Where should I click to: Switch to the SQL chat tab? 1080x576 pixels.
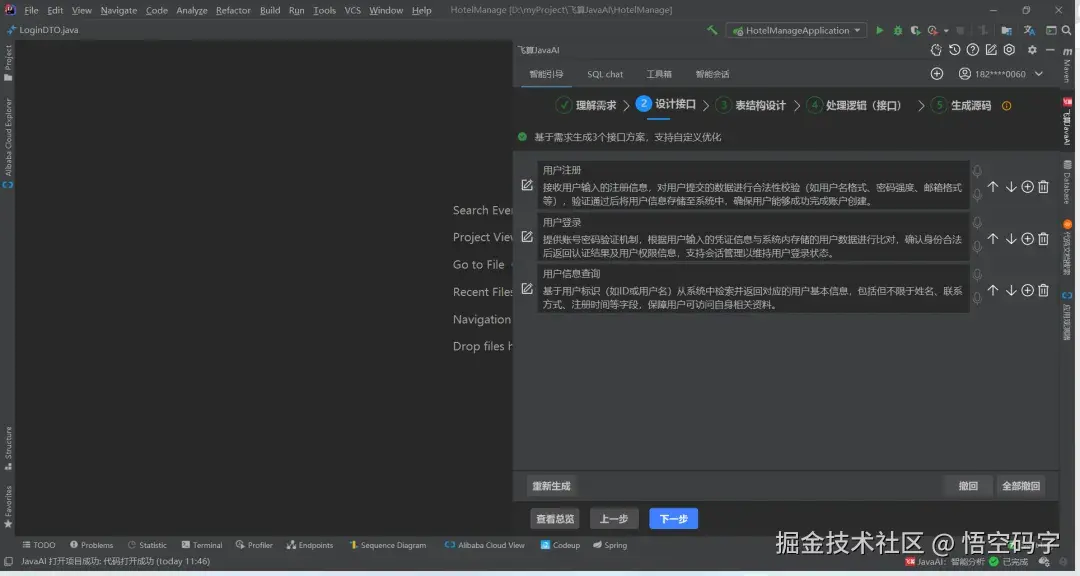[x=605, y=73]
